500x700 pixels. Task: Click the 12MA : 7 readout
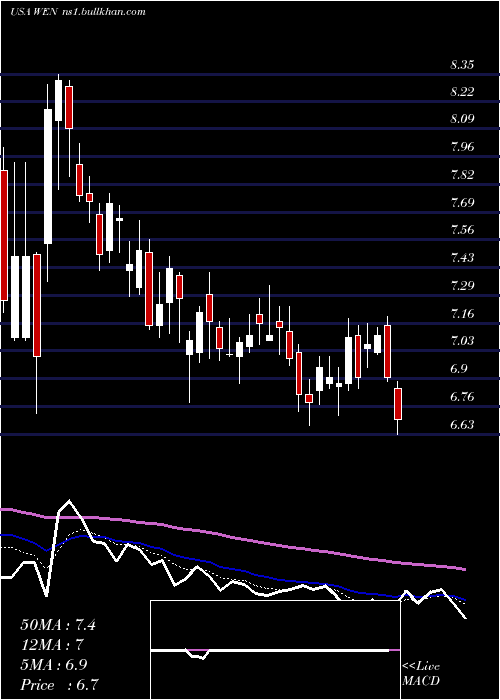[52, 645]
